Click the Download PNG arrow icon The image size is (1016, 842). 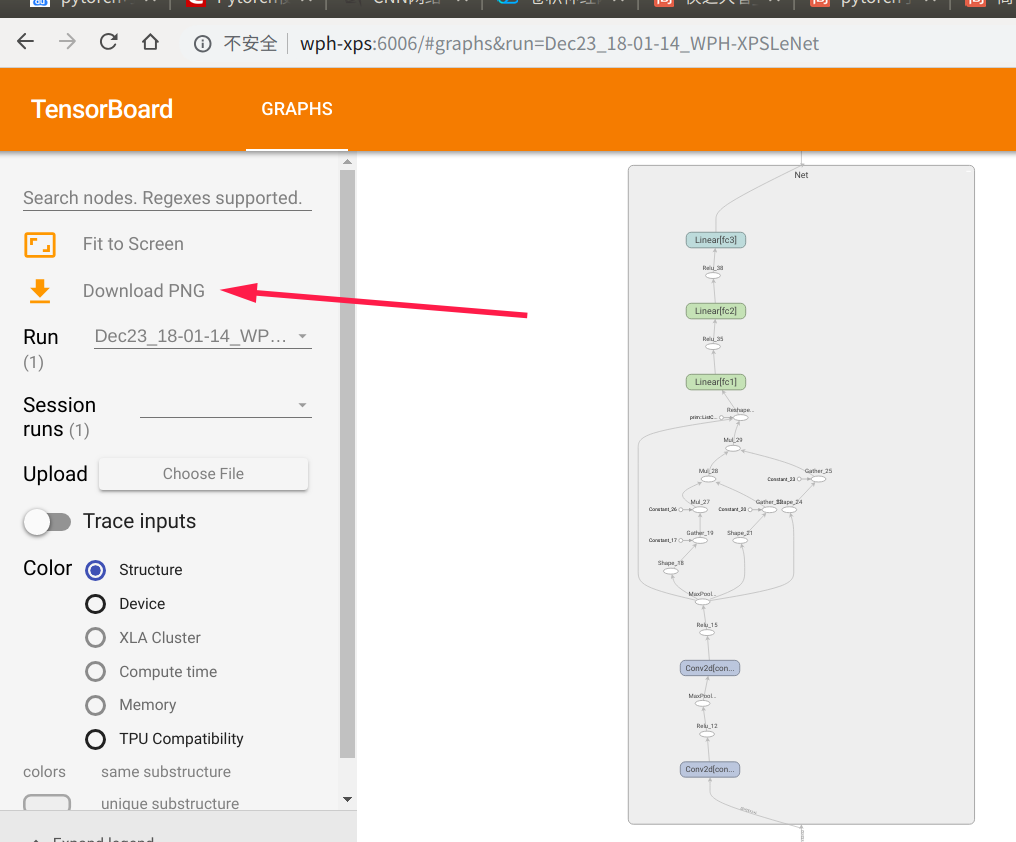[40, 291]
